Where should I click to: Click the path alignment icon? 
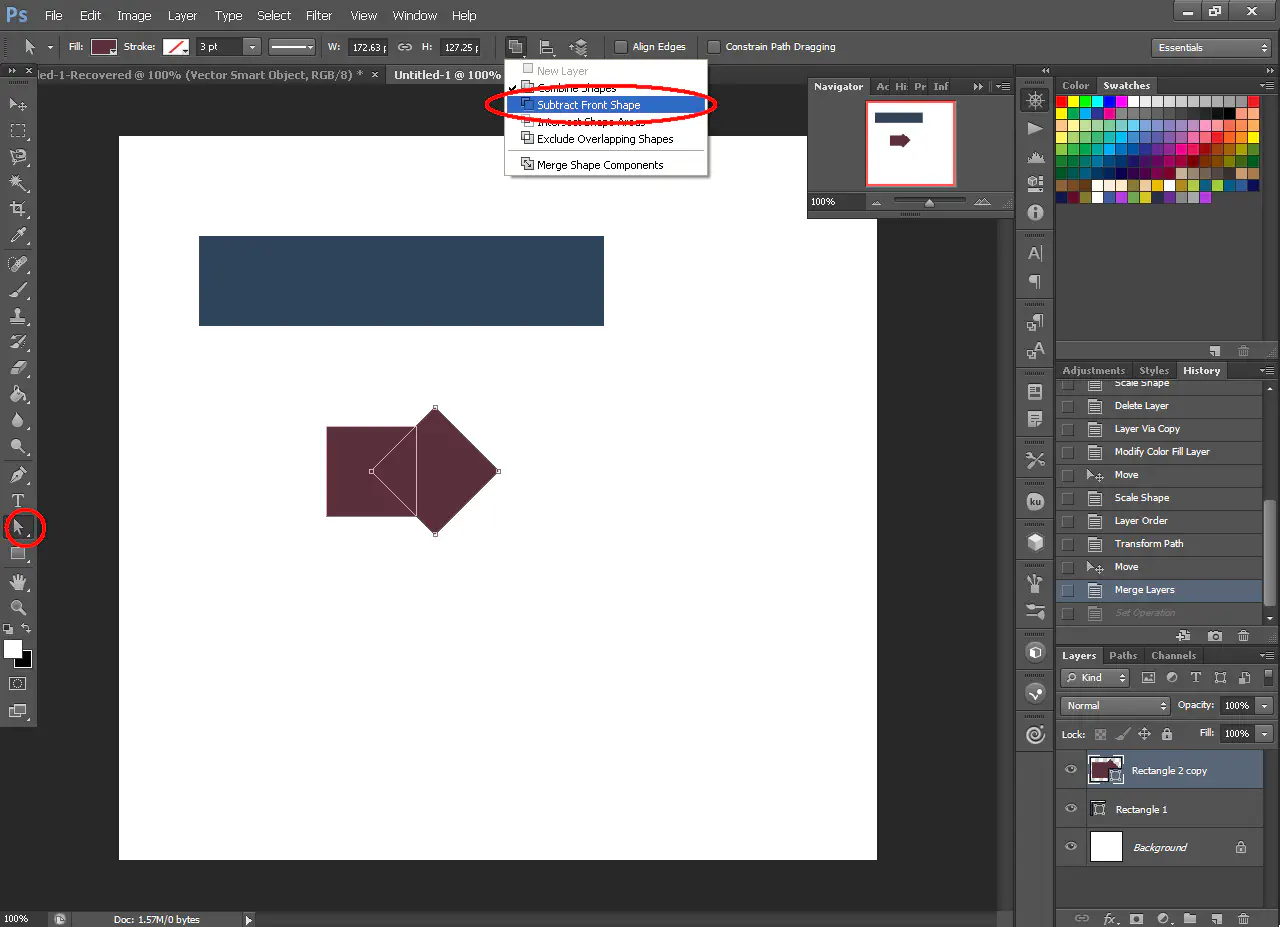click(x=547, y=47)
